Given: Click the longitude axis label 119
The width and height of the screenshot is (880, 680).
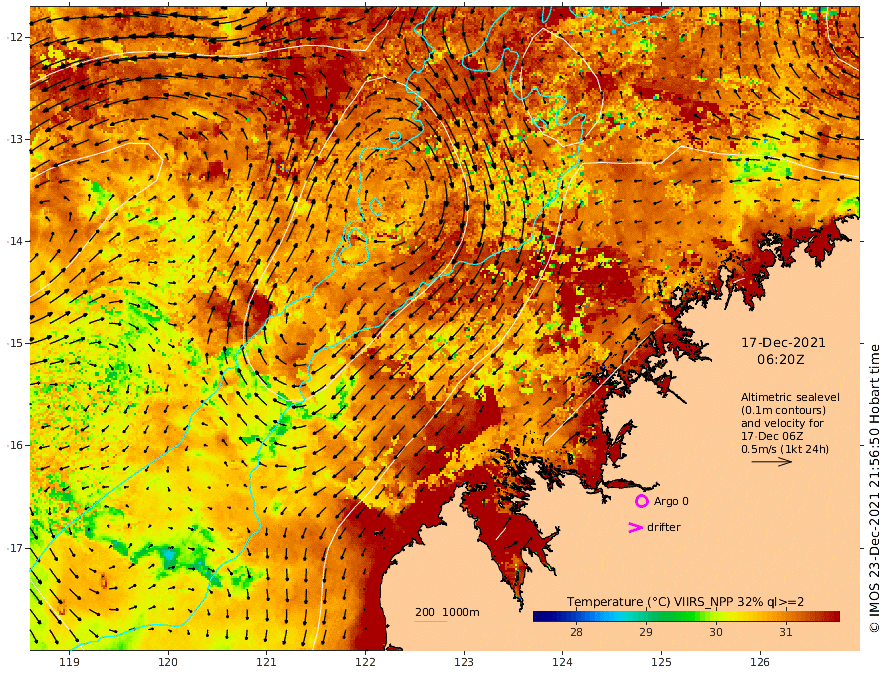Looking at the screenshot, I should coord(69,663).
